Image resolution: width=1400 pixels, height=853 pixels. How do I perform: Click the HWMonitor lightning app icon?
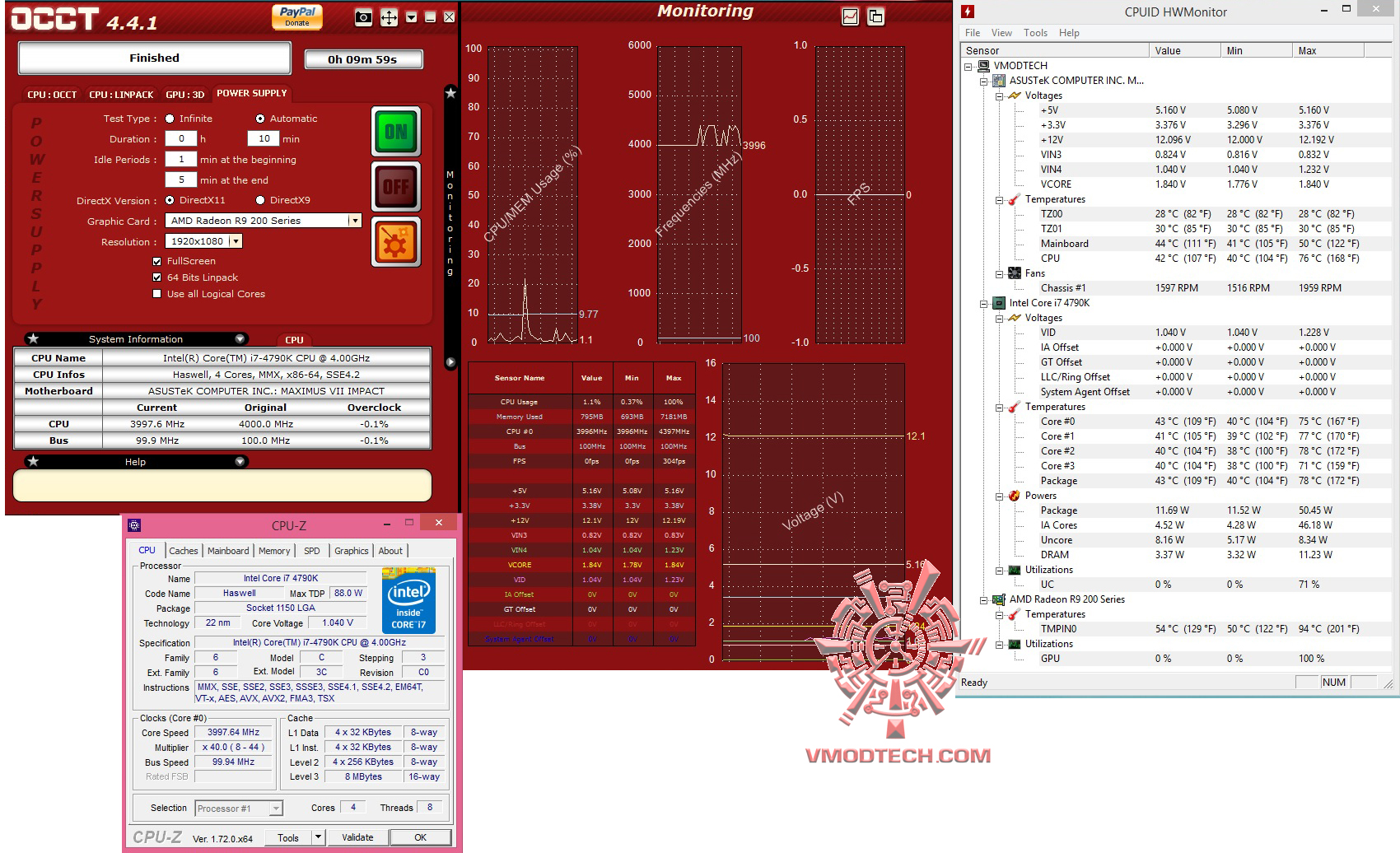point(968,12)
